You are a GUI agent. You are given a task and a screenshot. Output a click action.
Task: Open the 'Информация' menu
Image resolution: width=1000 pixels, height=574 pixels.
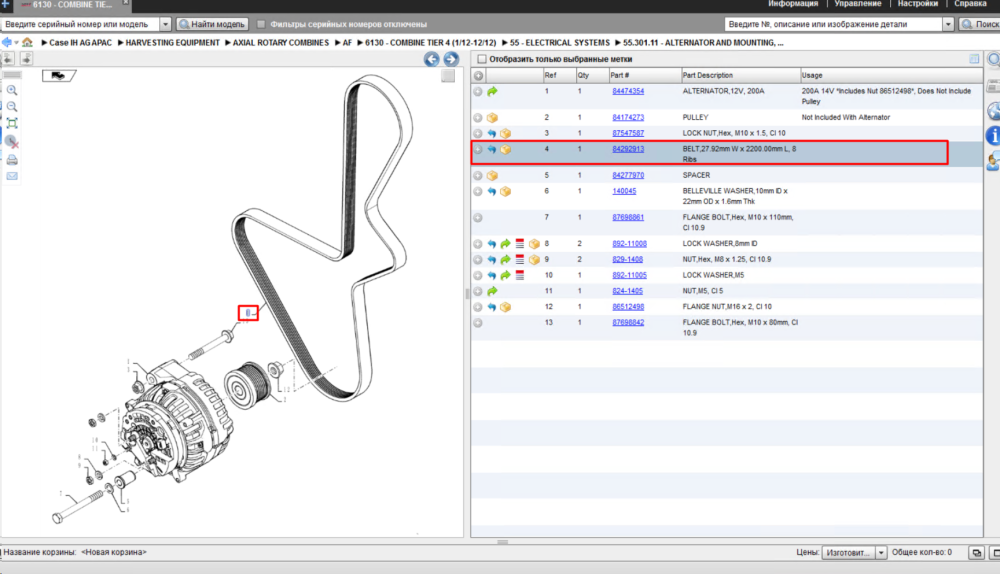793,4
